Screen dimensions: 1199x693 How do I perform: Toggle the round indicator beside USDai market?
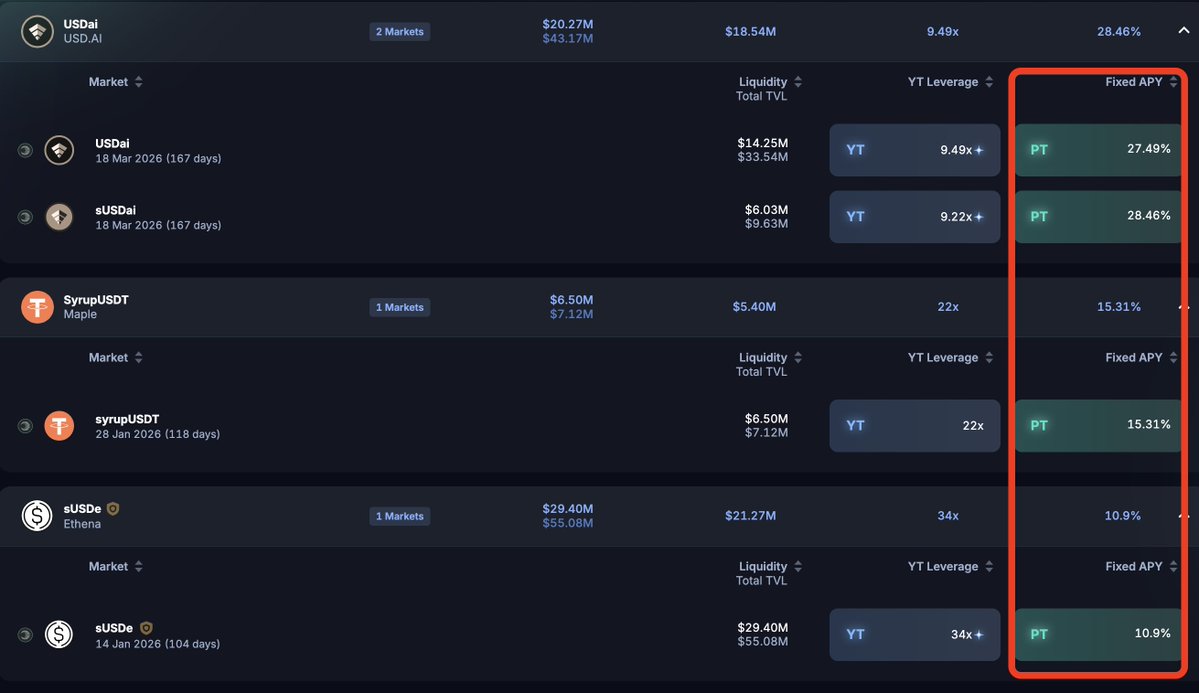coord(25,150)
